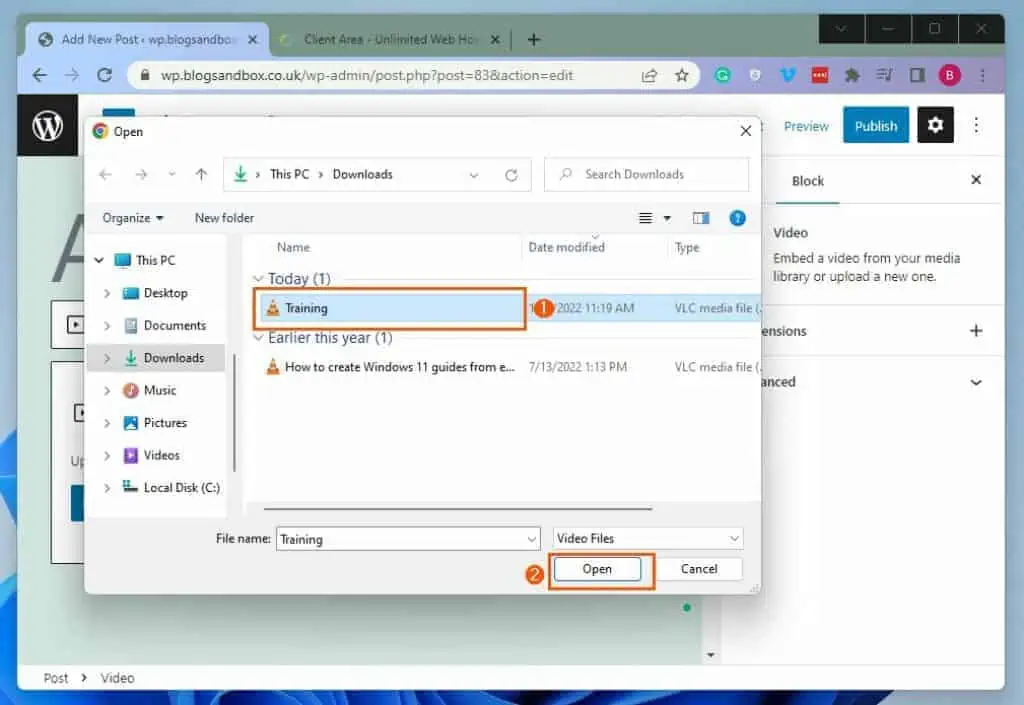Open the Chrome profile avatar
Image resolution: width=1024 pixels, height=705 pixels.
pyautogui.click(x=948, y=75)
